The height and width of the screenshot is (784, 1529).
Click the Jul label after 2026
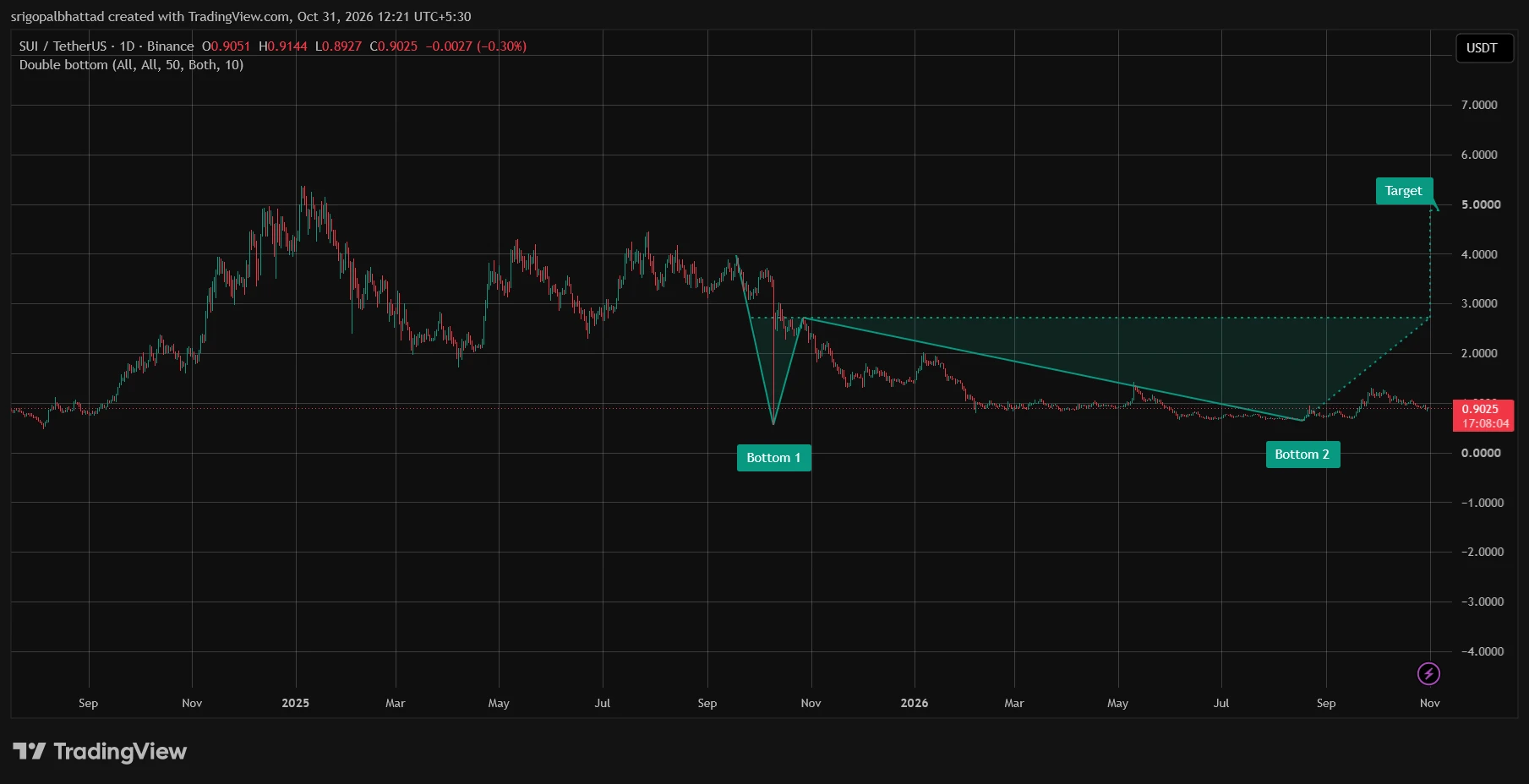[1221, 703]
